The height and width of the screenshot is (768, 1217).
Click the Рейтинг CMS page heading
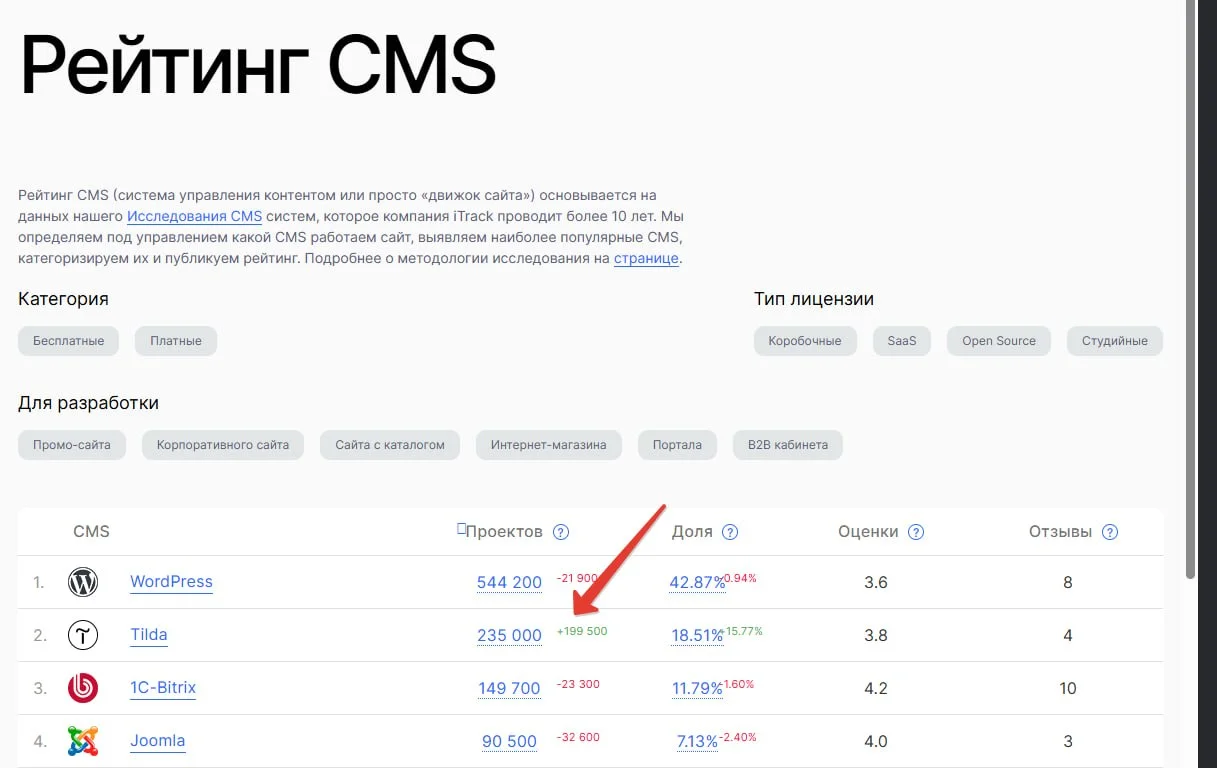pyautogui.click(x=258, y=66)
